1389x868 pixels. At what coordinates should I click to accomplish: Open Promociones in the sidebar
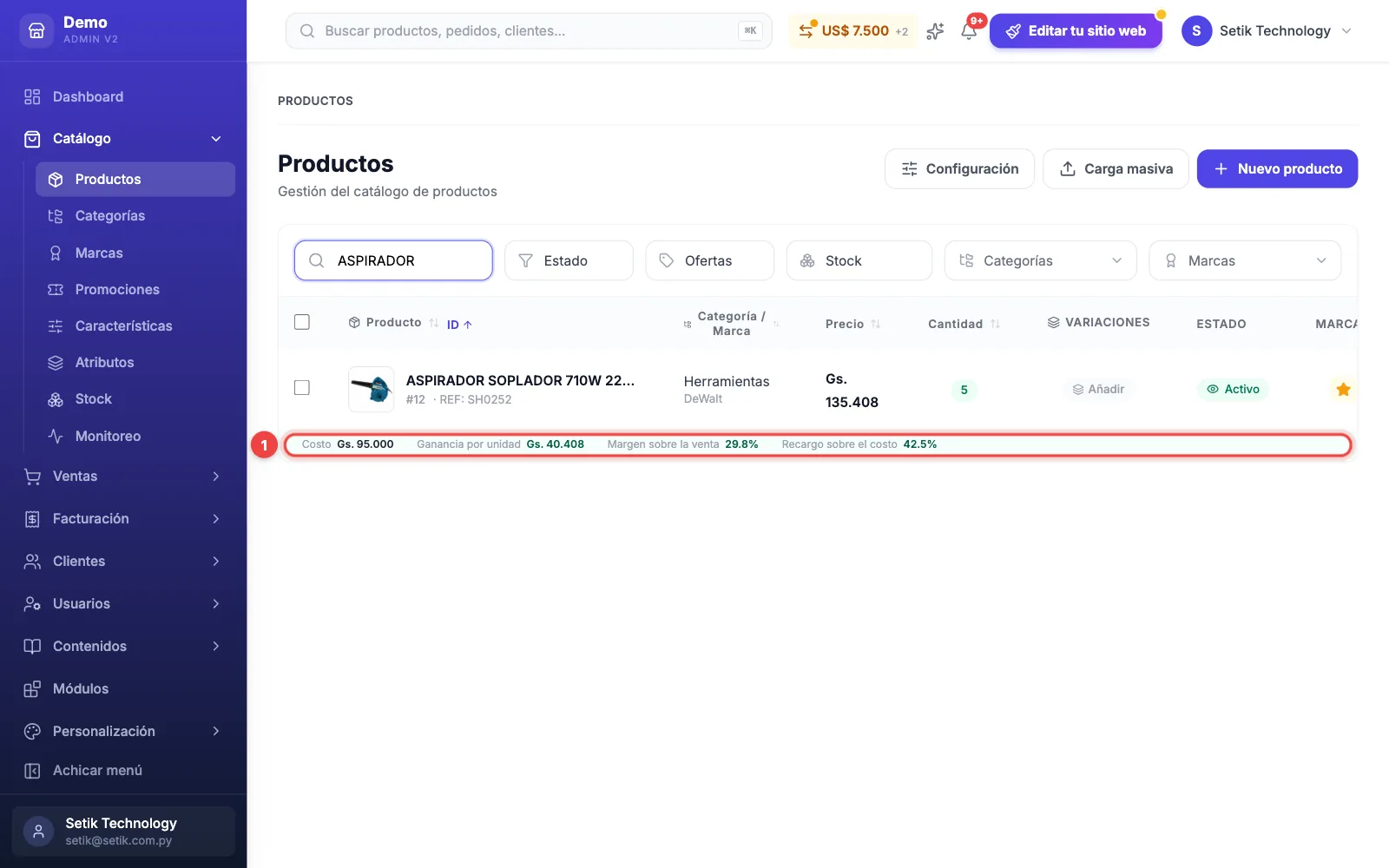(x=135, y=289)
